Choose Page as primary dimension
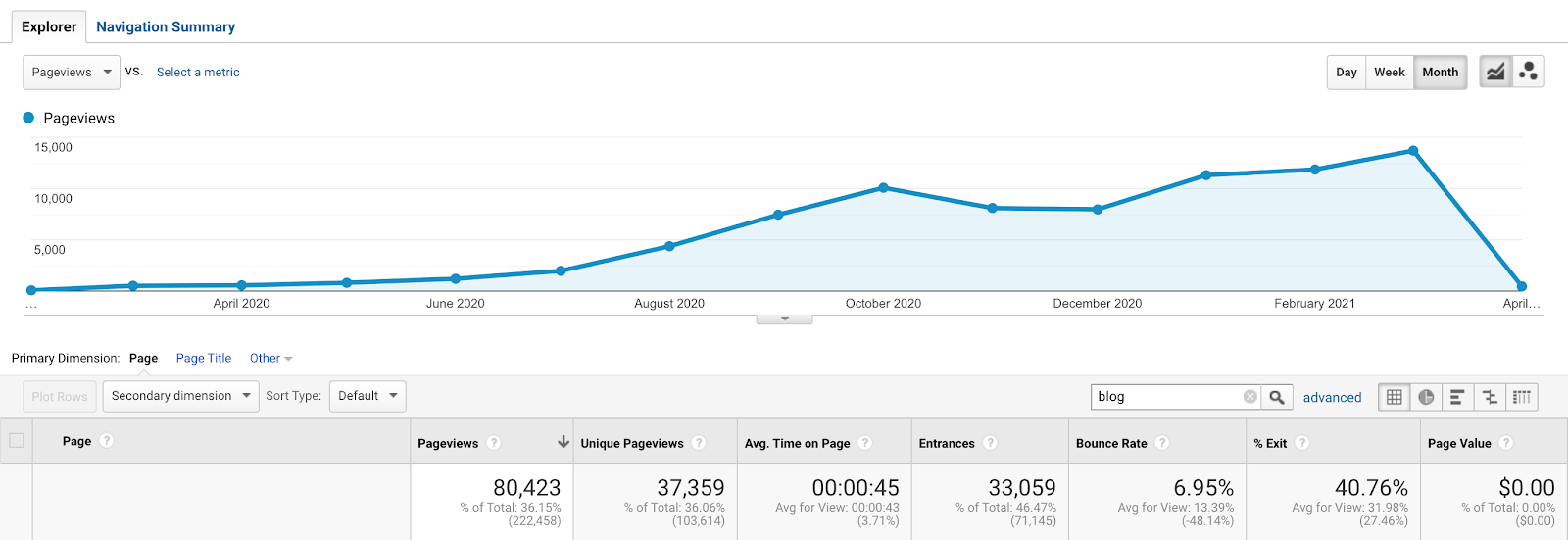This screenshot has width=1568, height=540. pyautogui.click(x=143, y=358)
